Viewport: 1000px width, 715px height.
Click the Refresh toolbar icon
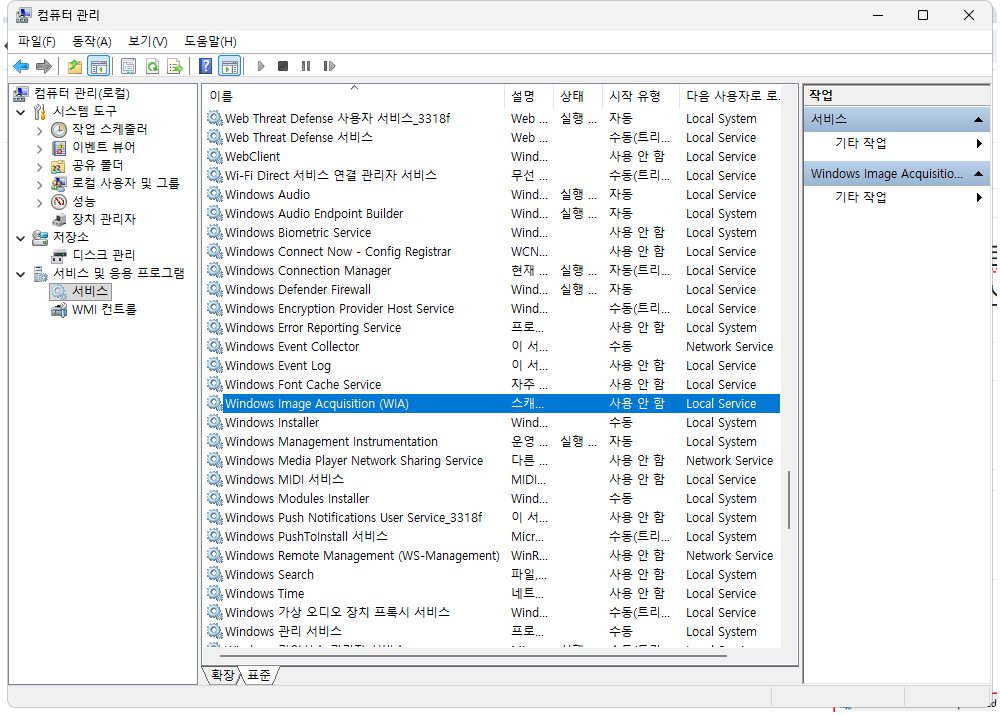152,66
